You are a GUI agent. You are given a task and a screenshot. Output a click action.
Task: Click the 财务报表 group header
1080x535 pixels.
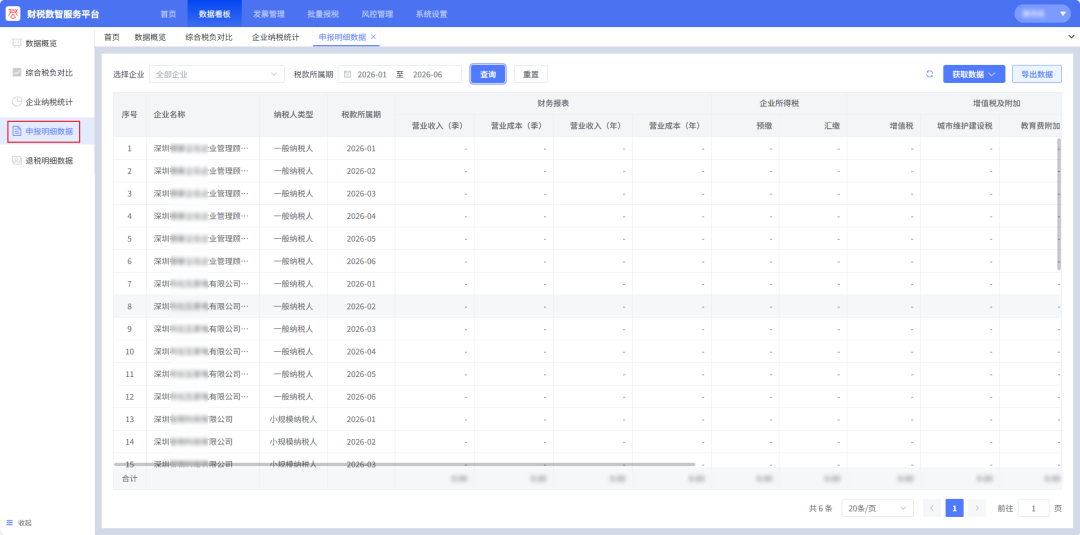[x=553, y=103]
